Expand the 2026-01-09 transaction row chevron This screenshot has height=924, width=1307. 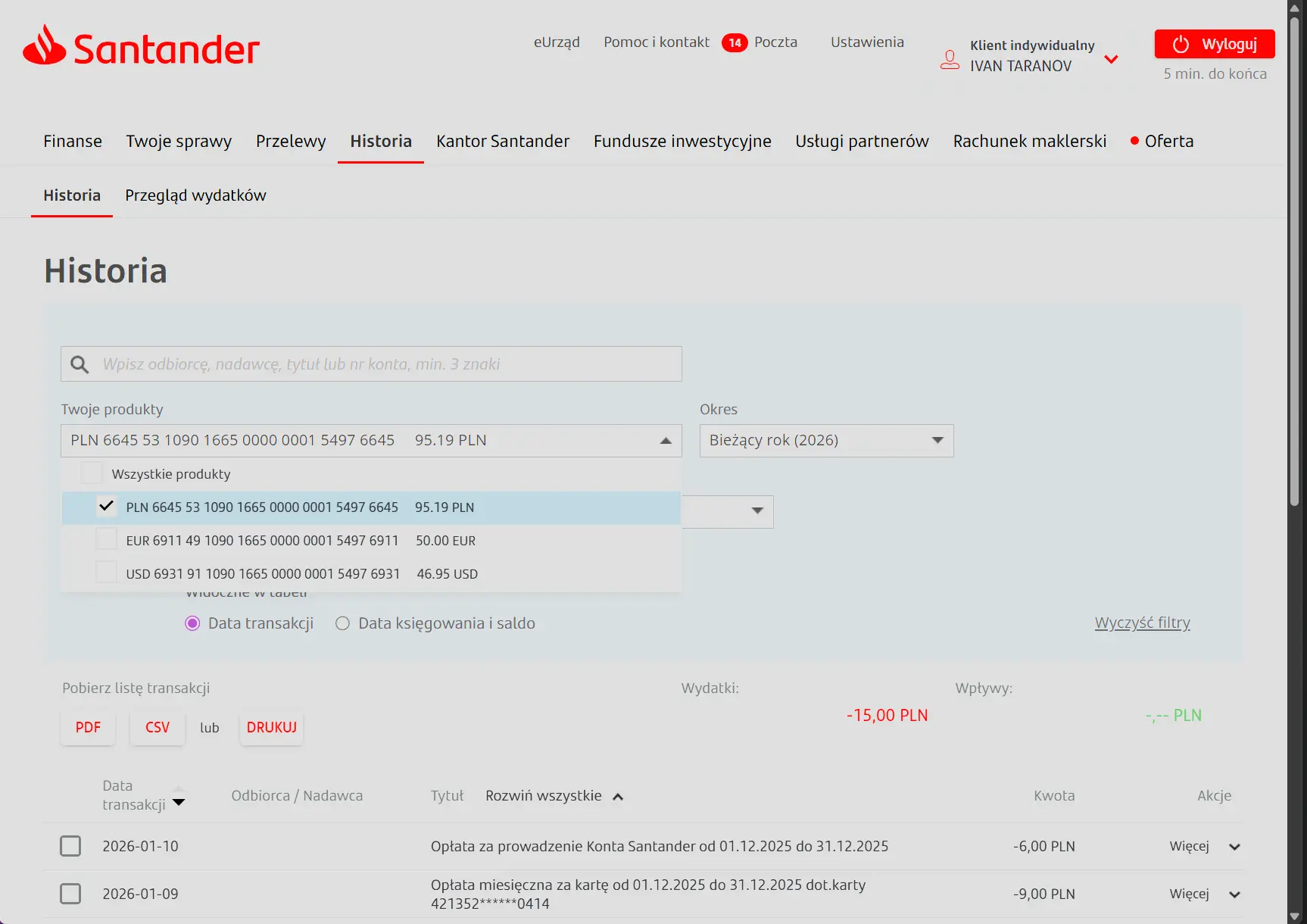click(1234, 894)
